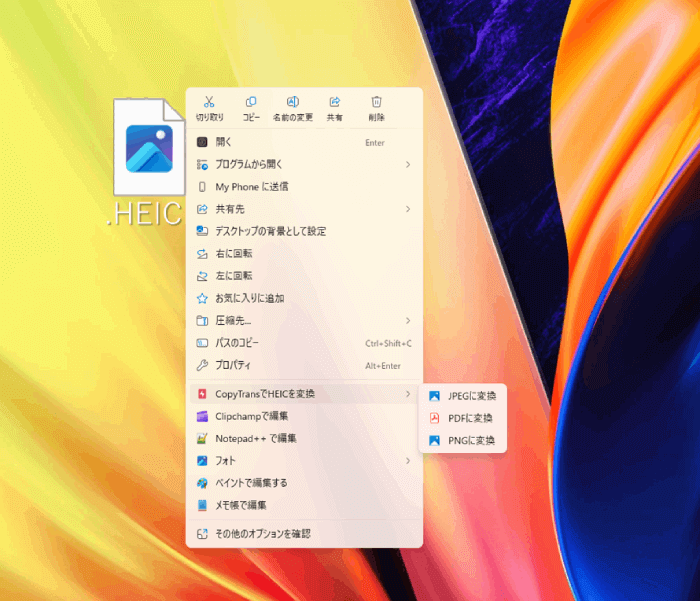Click the Notepad (メモ帳) icon
This screenshot has height=601, width=700.
pos(202,505)
